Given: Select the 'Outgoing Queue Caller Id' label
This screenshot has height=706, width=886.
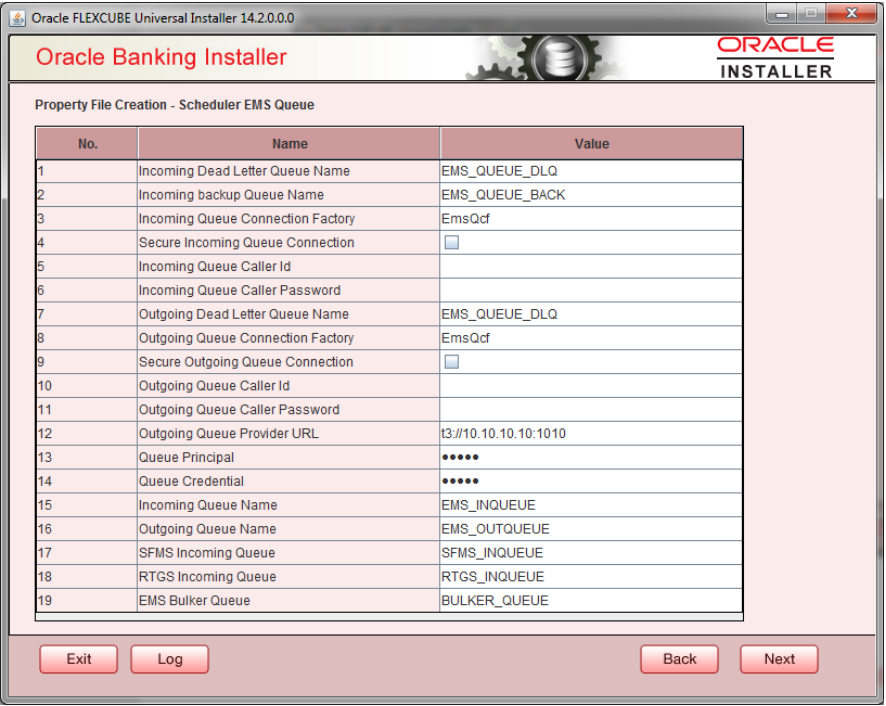Looking at the screenshot, I should pos(214,386).
